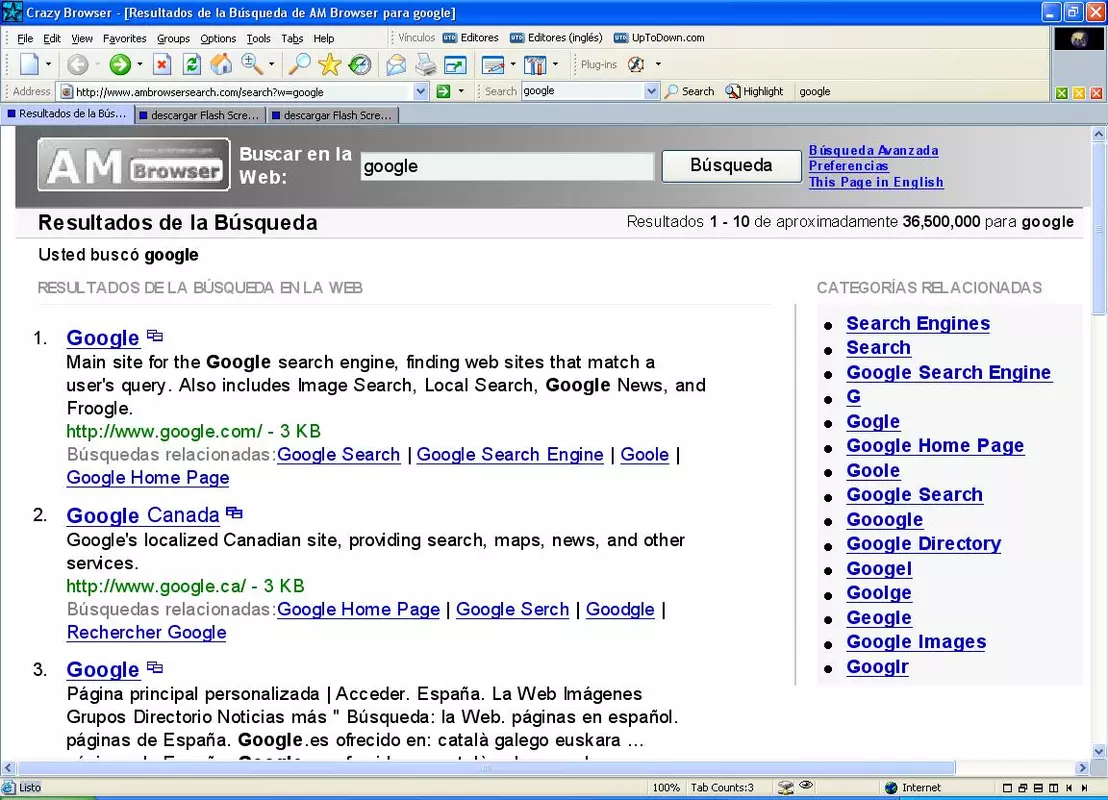This screenshot has height=800, width=1108.
Task: Click the tile horizontally icon in status bar
Action: (x=1038, y=788)
